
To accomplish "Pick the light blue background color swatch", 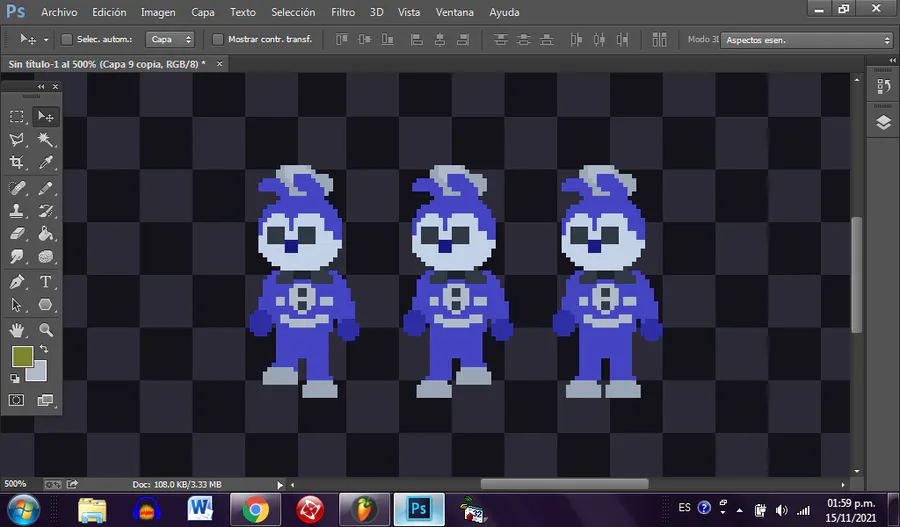I will pyautogui.click(x=38, y=372).
